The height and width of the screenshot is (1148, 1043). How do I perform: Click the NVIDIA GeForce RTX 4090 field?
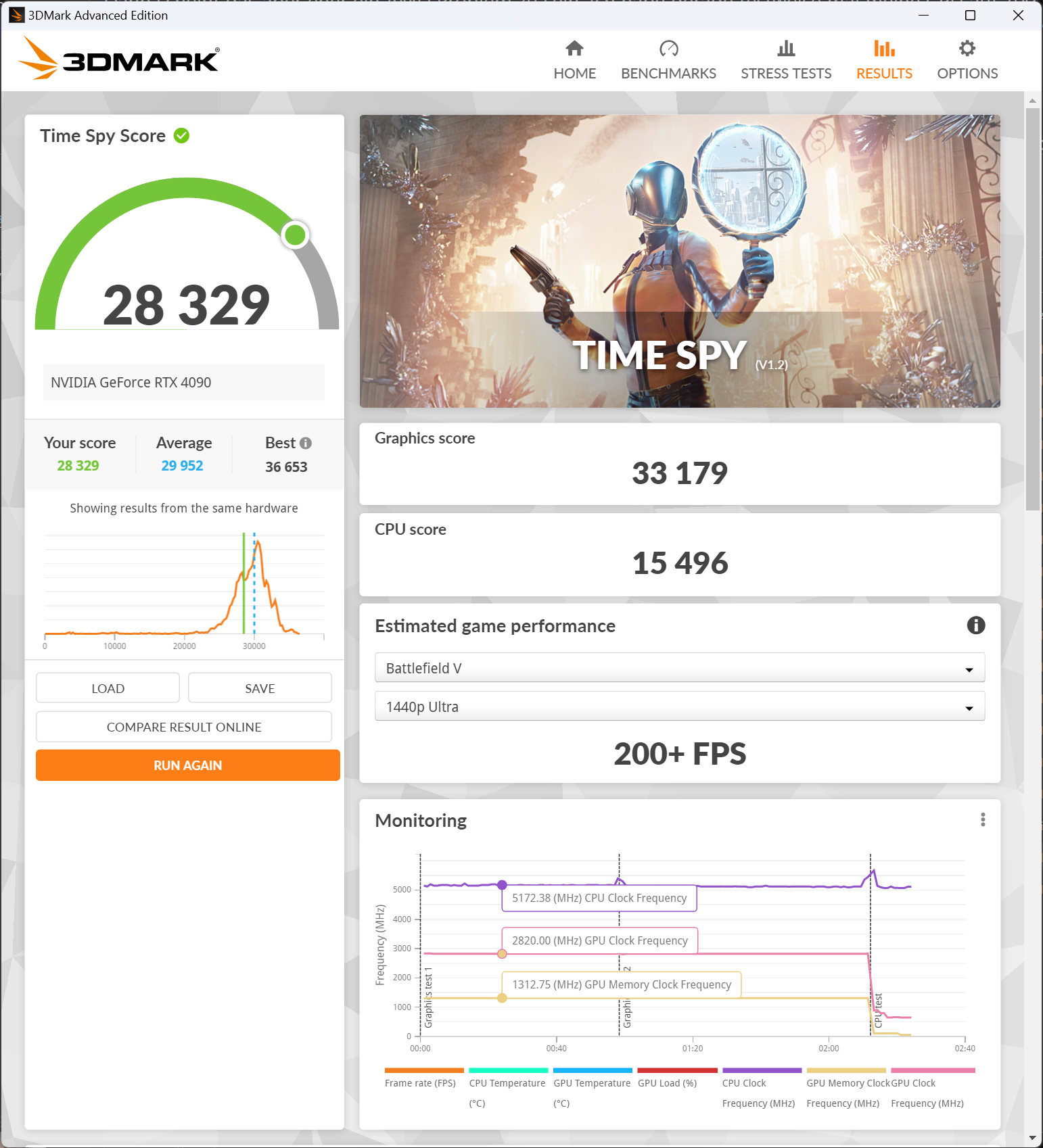(184, 383)
